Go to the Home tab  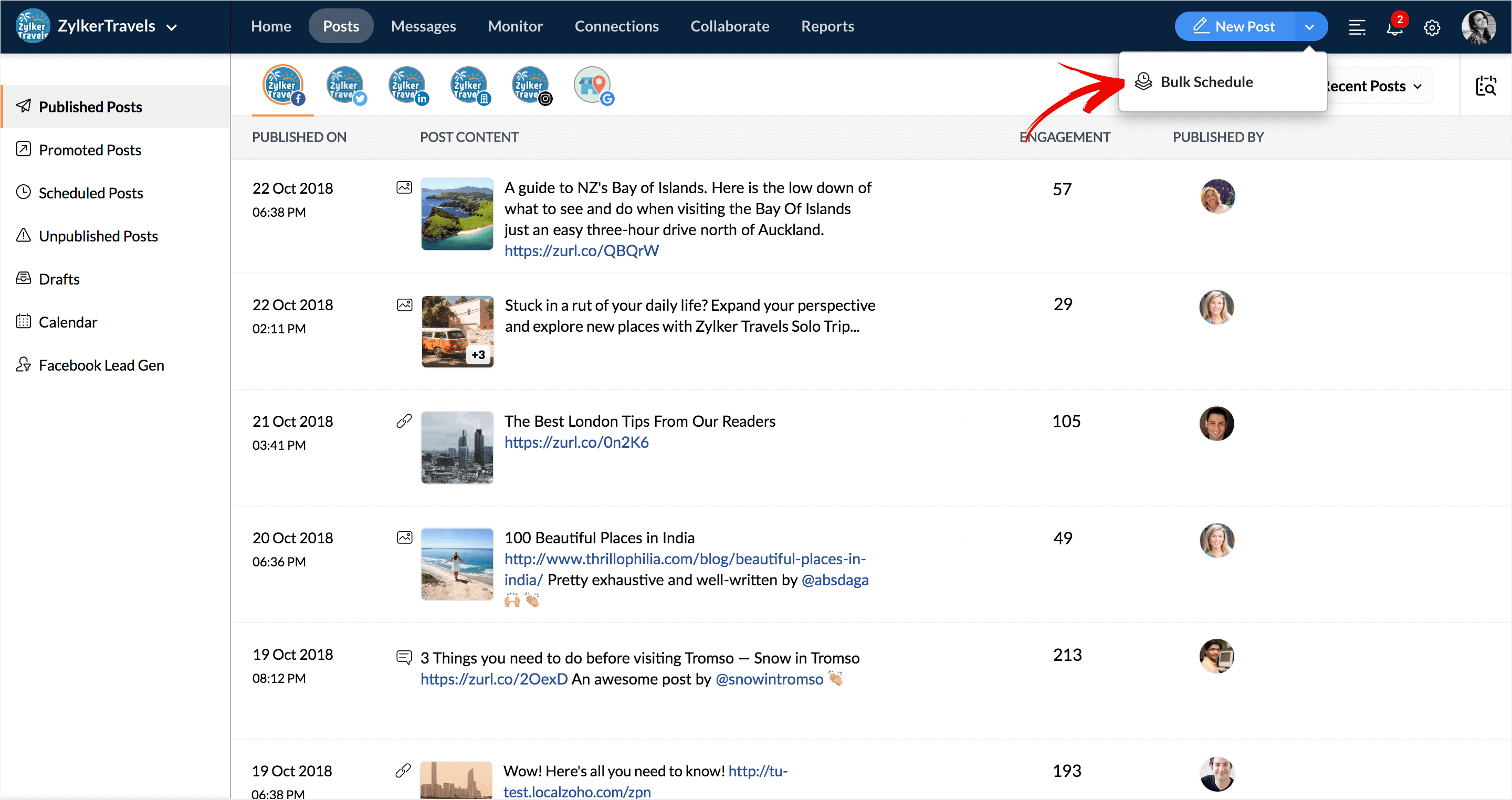click(270, 26)
